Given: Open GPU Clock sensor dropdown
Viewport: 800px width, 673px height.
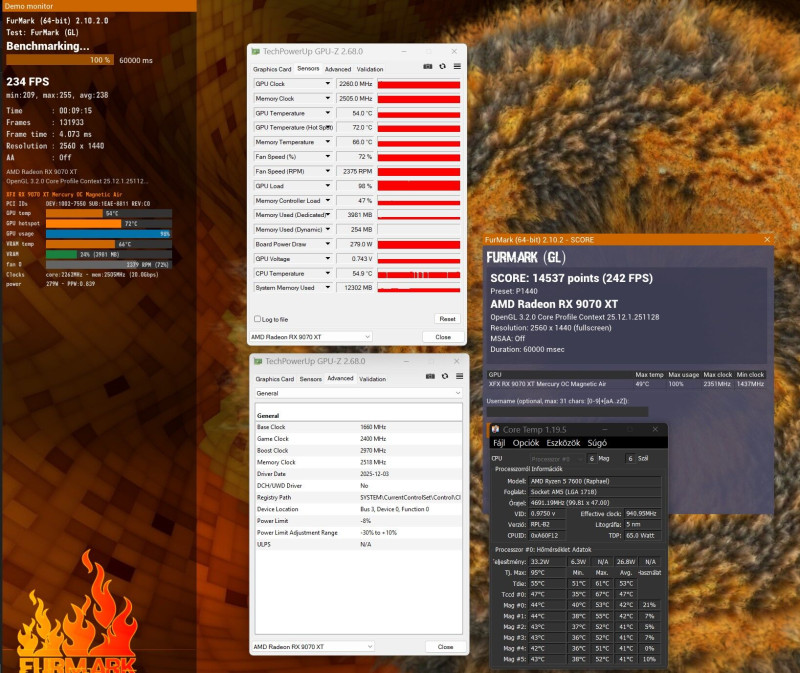Looking at the screenshot, I should (328, 84).
